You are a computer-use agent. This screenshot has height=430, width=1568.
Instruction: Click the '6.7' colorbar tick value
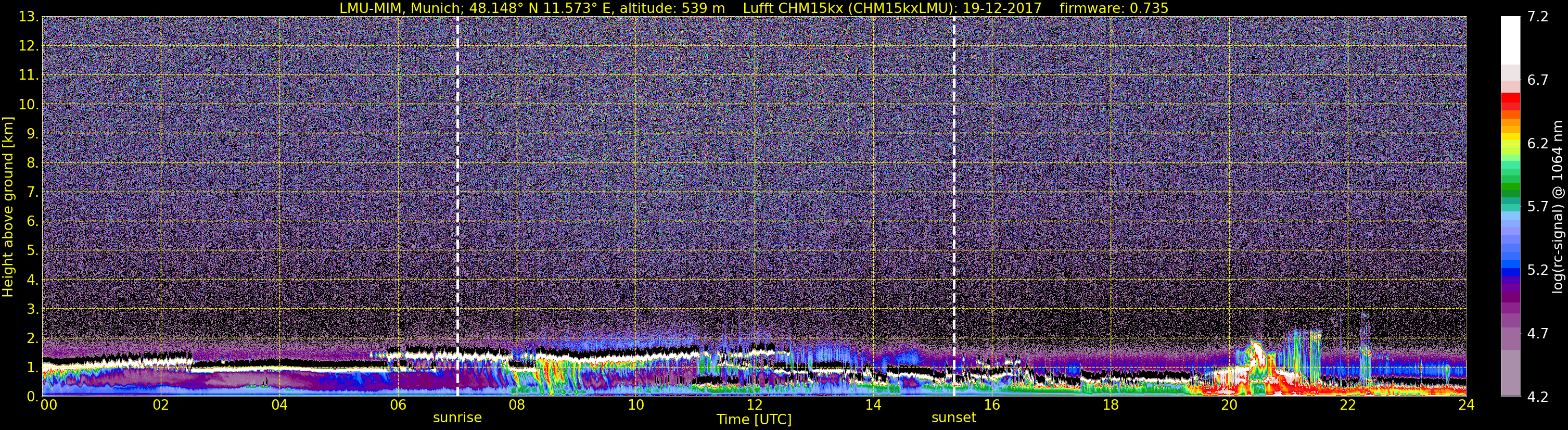1538,80
